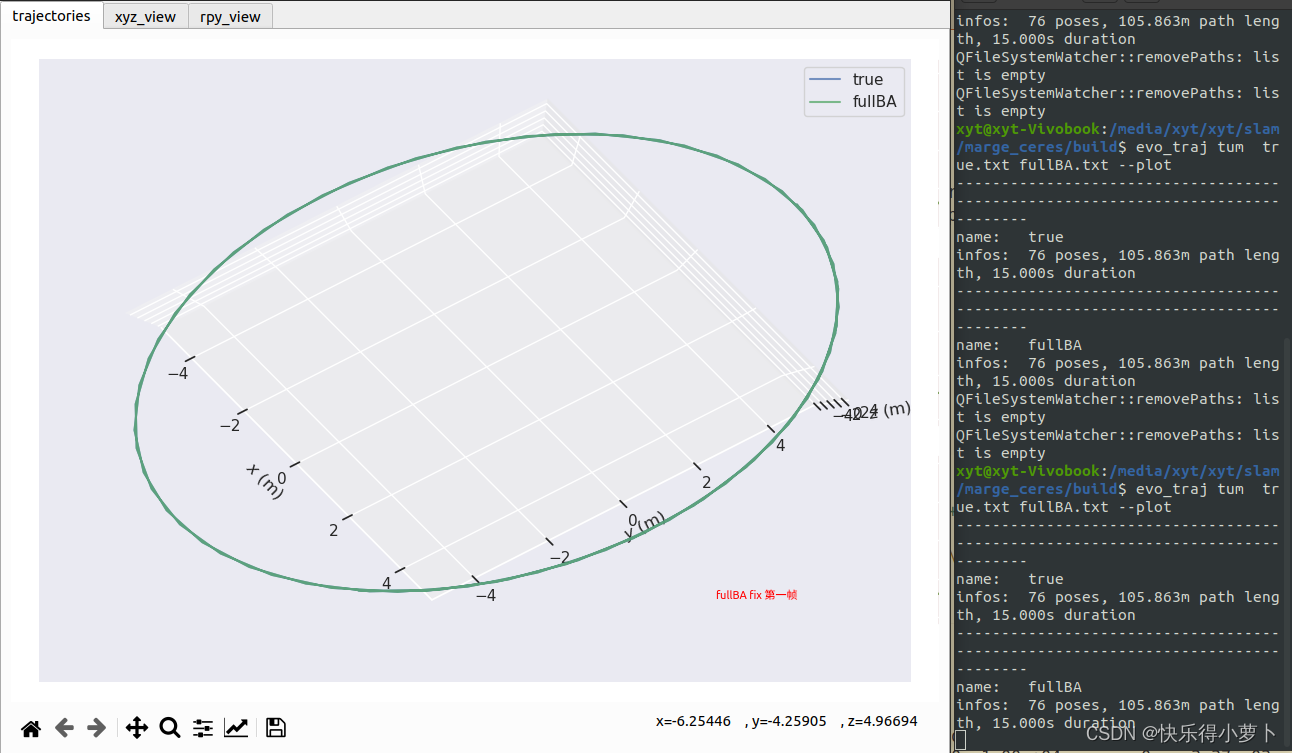Image resolution: width=1292 pixels, height=753 pixels.
Task: Click 'QFileSystemWatcher::removePaths' top terminal line
Action: pos(1117,66)
